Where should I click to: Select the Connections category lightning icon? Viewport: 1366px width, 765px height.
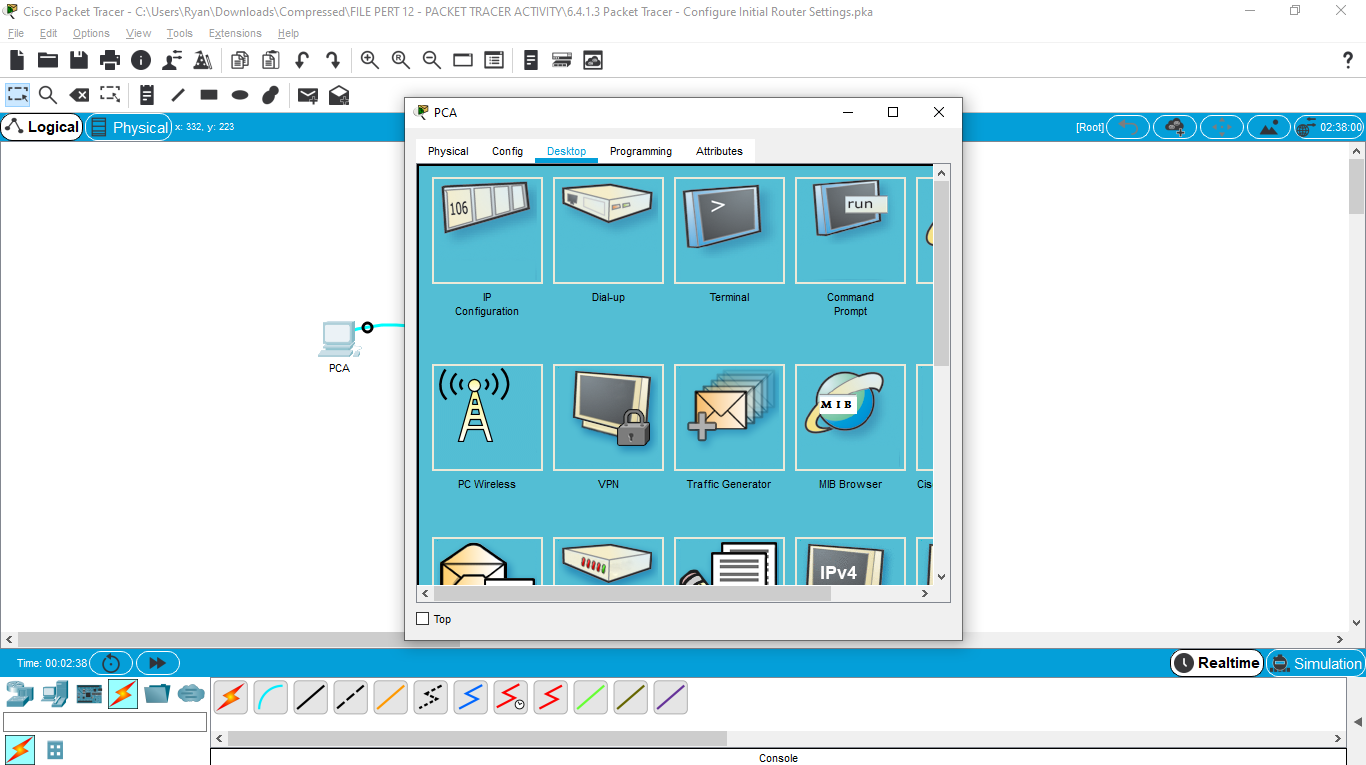(123, 693)
